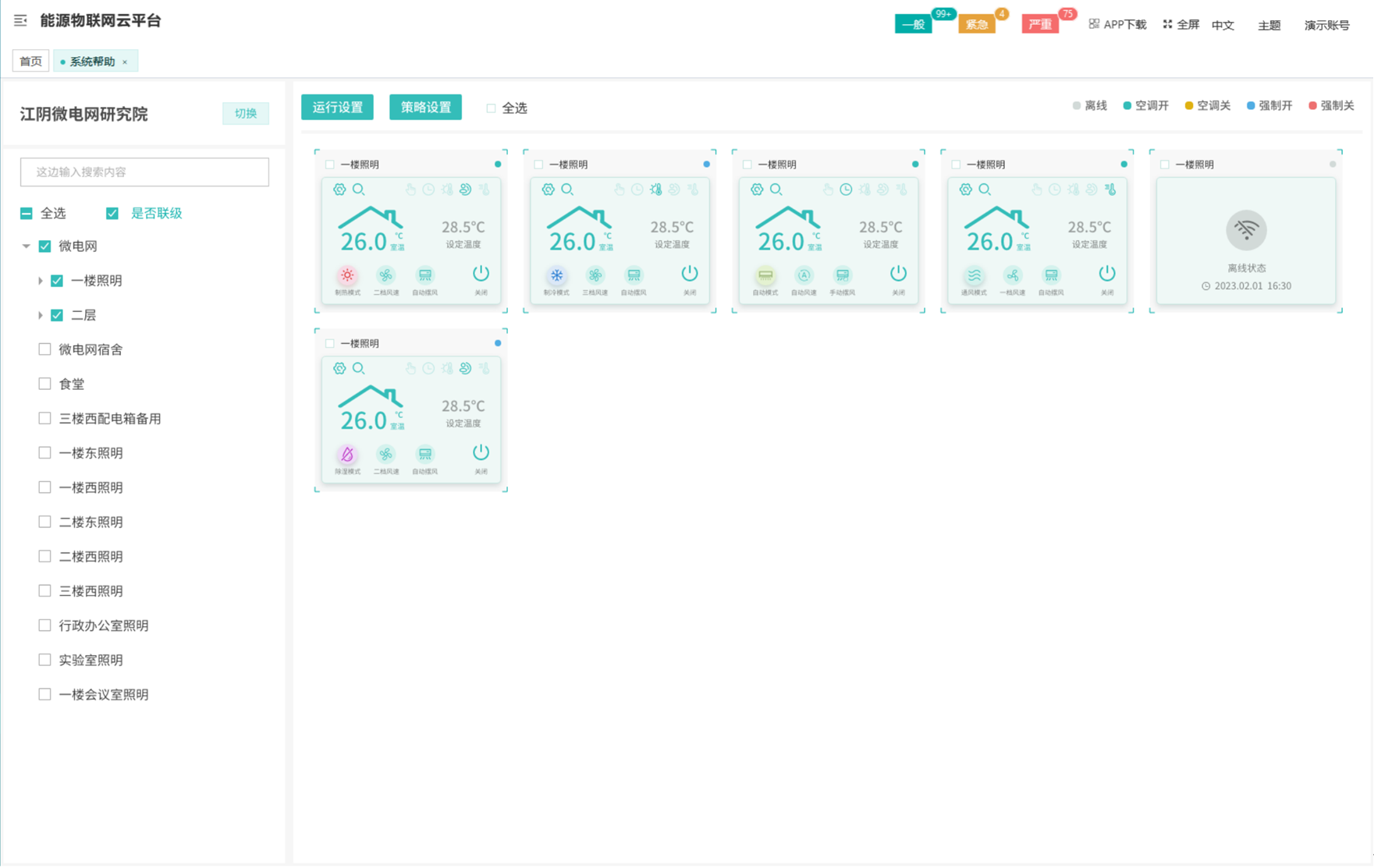Click the dehumidify mode (除湿模式) icon
This screenshot has height=868, width=1374.
(x=347, y=454)
